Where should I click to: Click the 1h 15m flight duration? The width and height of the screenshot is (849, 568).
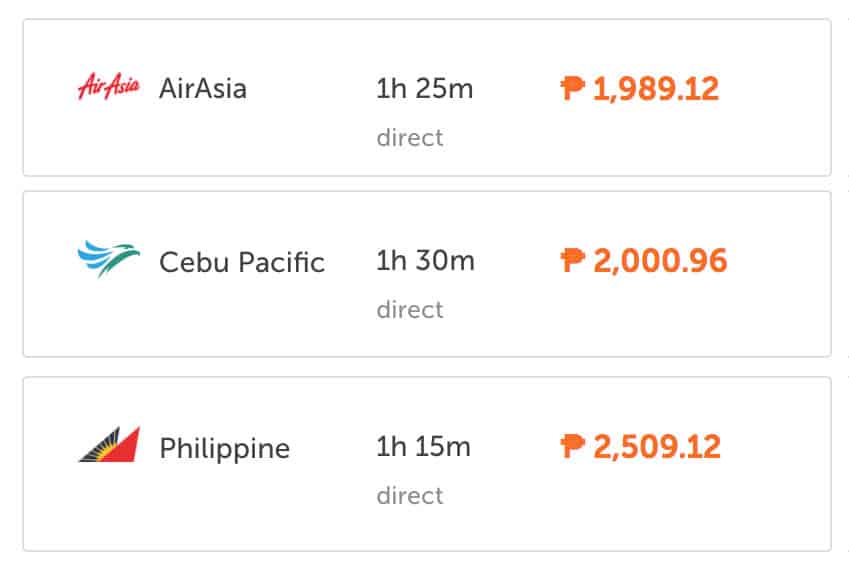pyautogui.click(x=423, y=446)
